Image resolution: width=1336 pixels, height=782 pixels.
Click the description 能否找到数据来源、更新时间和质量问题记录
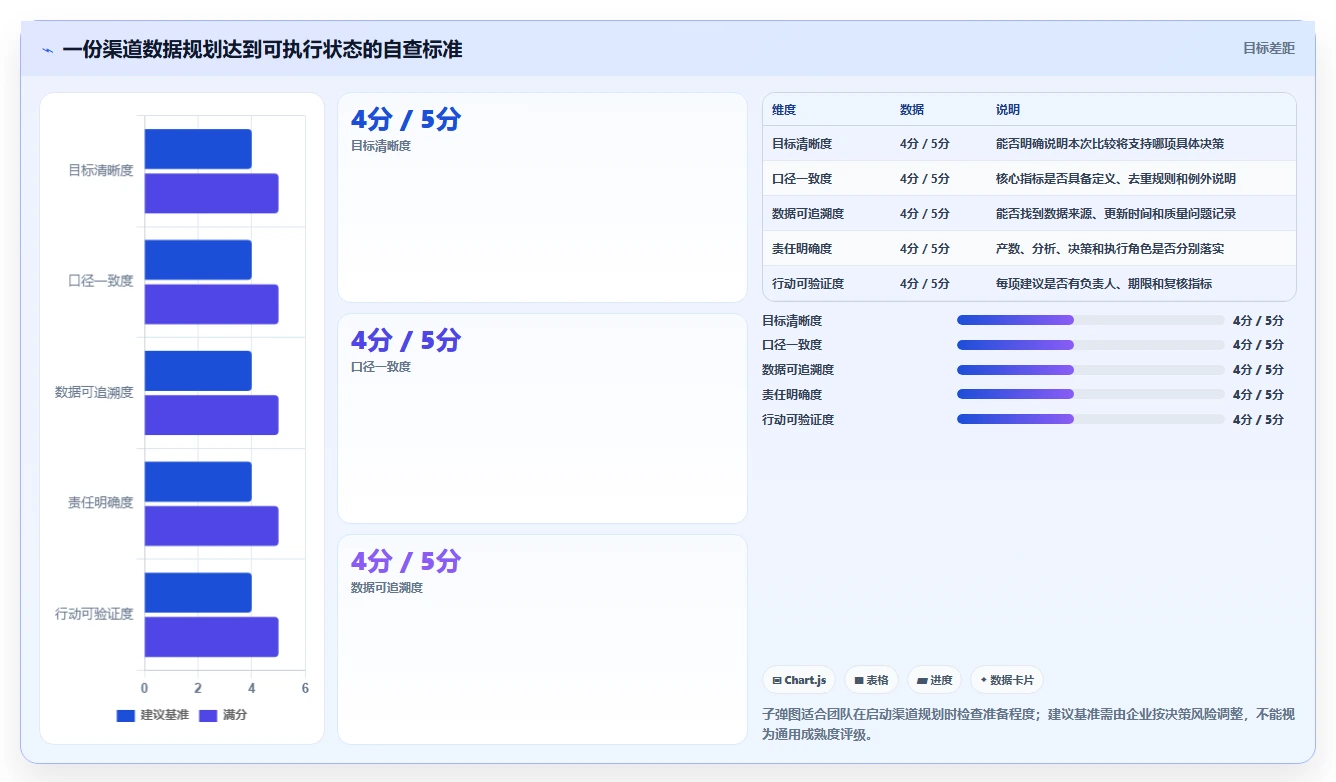[1116, 214]
